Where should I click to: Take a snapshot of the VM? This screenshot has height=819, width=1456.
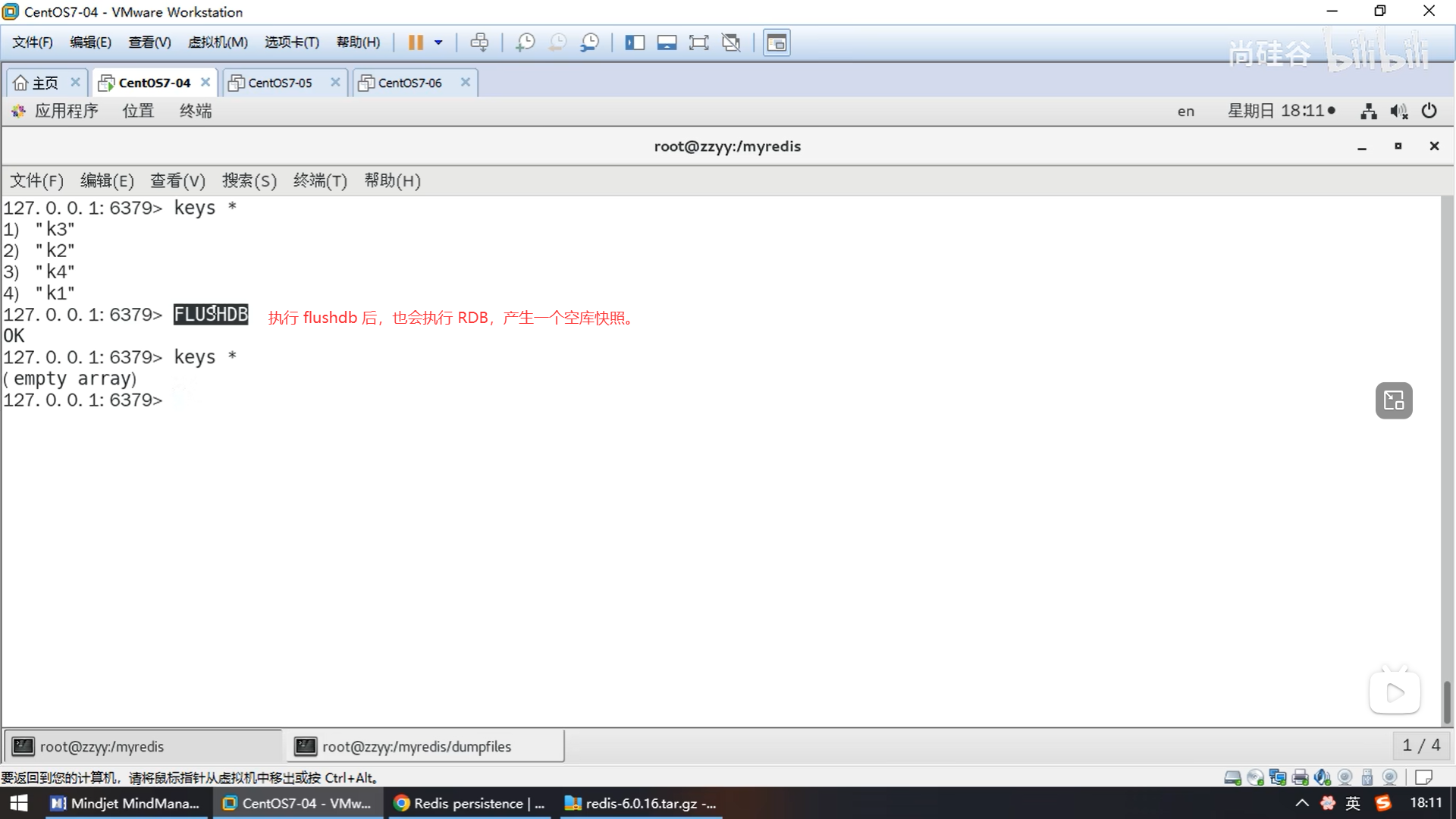525,42
